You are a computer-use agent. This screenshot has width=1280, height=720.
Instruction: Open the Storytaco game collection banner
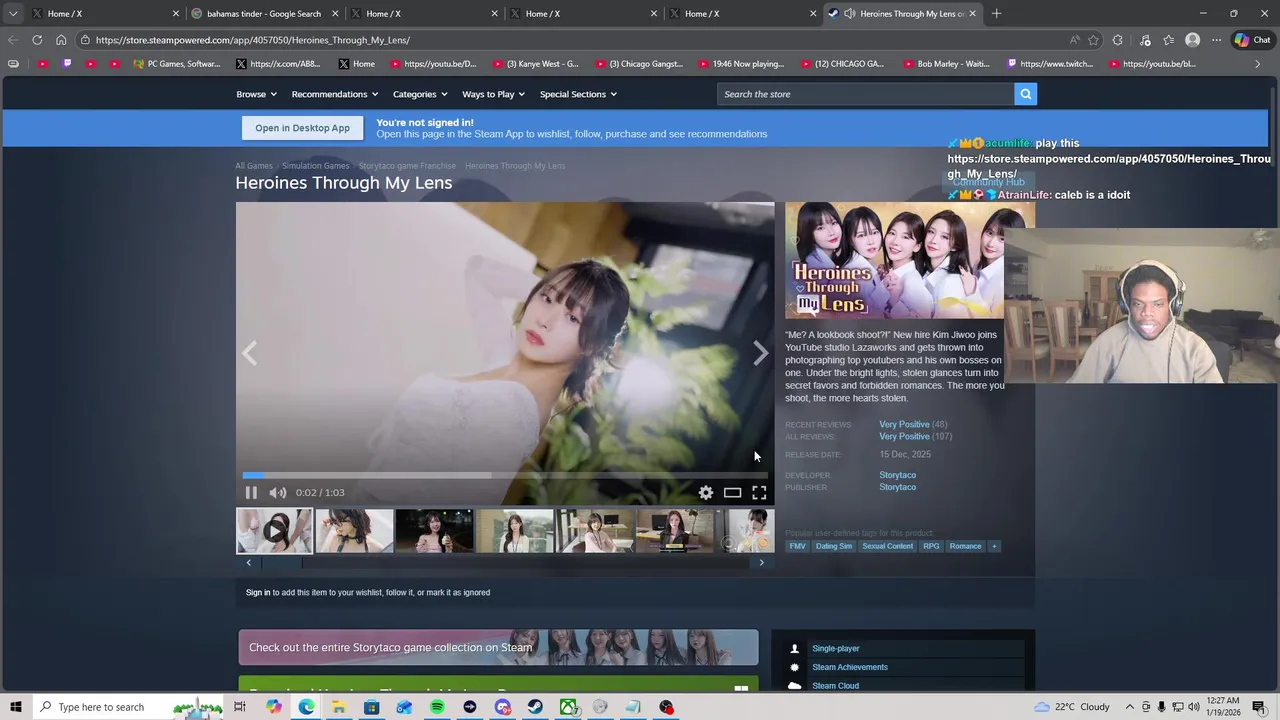(498, 647)
